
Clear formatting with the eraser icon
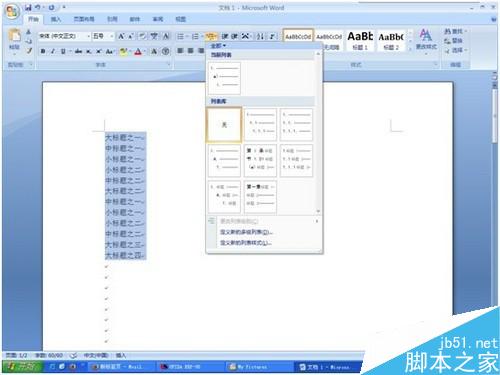coord(142,36)
